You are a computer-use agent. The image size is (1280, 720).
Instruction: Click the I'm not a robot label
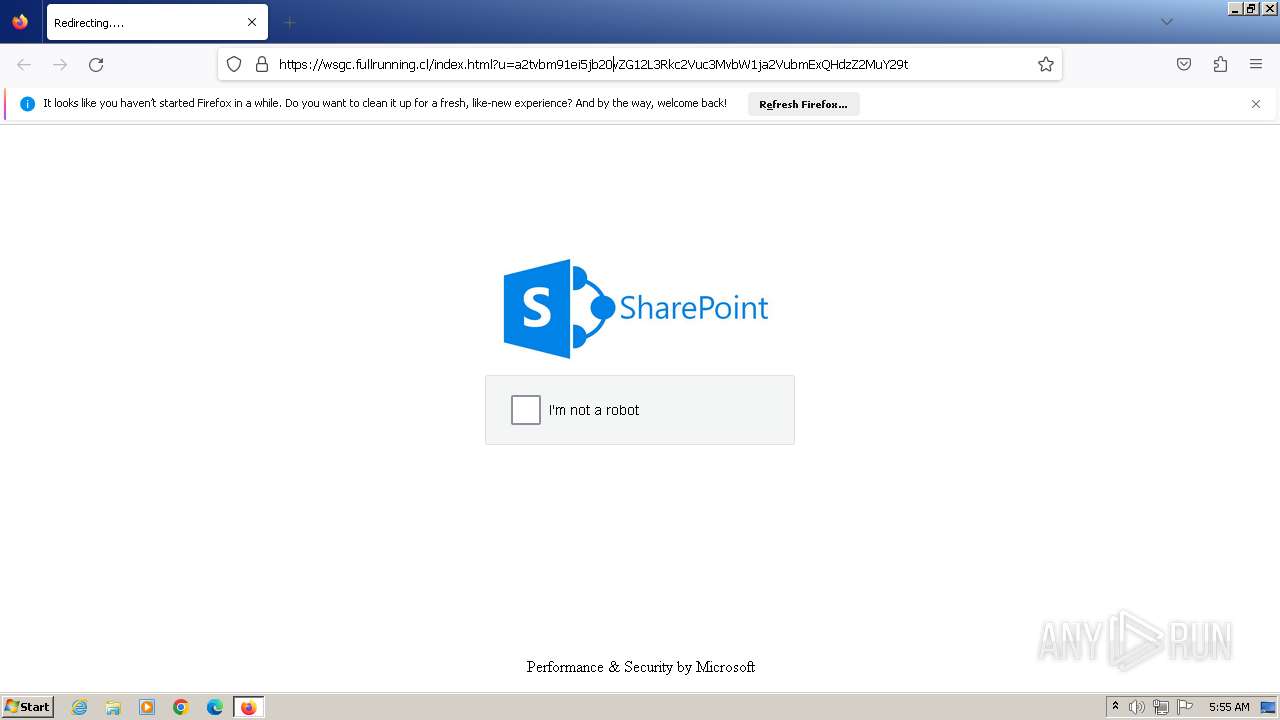click(x=594, y=410)
